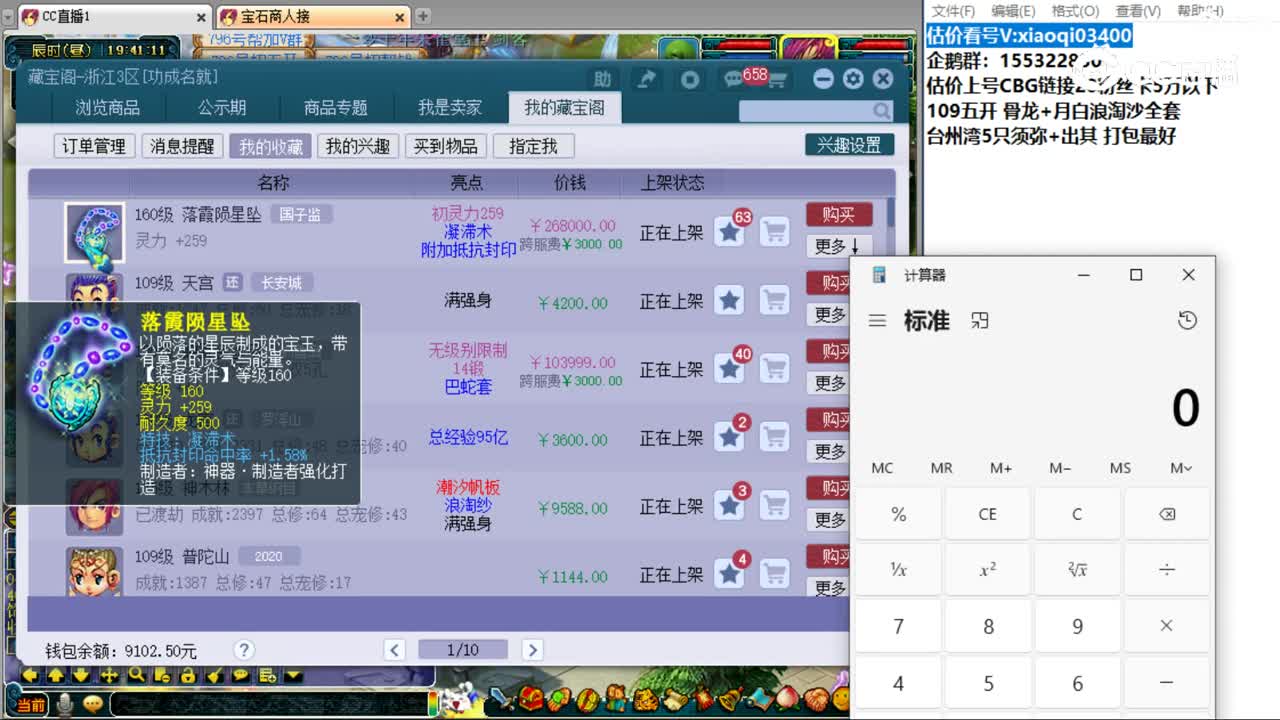The image size is (1280, 720).
Task: Toggle the favorite star on 落霞陨星坠 listing
Action: click(x=729, y=233)
